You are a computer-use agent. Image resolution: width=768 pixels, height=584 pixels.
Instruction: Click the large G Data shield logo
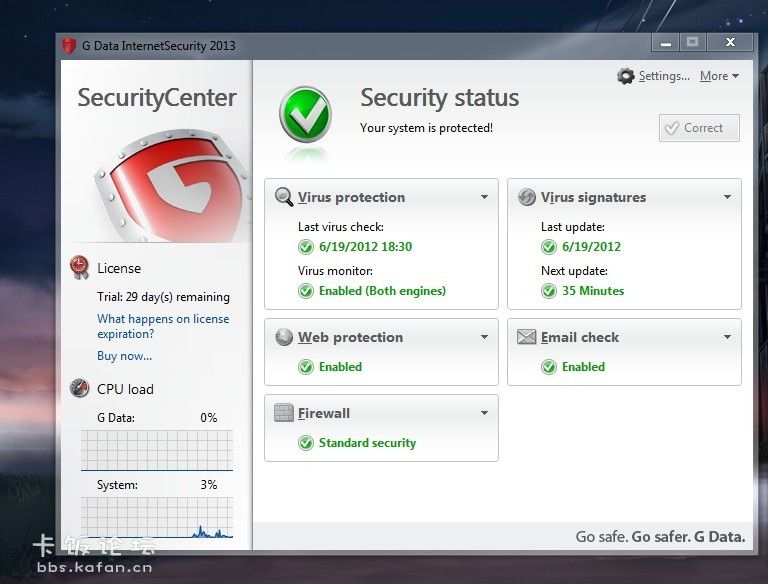tap(171, 185)
